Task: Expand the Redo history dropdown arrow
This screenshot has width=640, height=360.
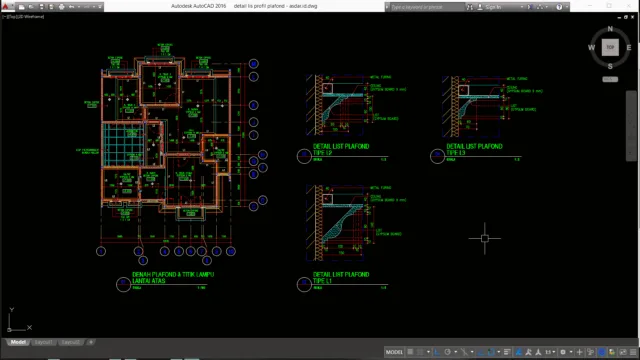Action: (94, 7)
